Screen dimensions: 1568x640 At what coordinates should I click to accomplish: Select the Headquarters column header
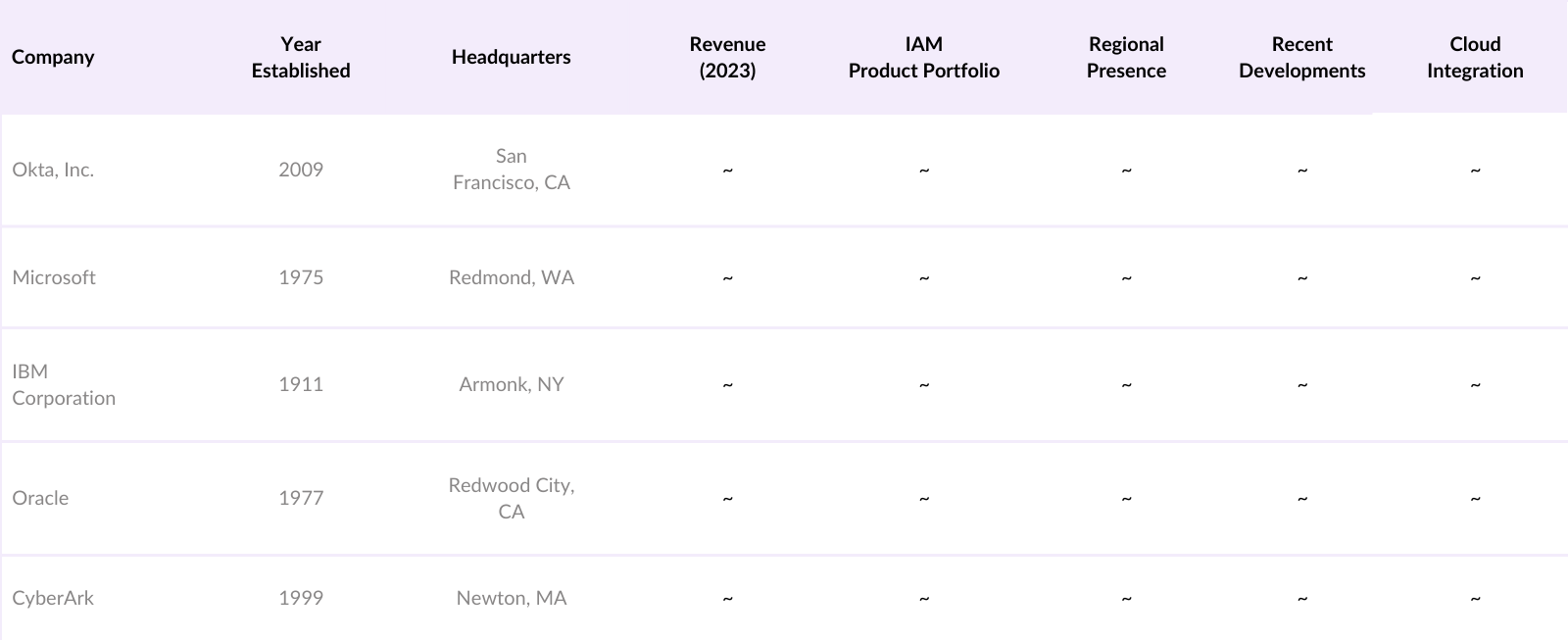tap(511, 57)
